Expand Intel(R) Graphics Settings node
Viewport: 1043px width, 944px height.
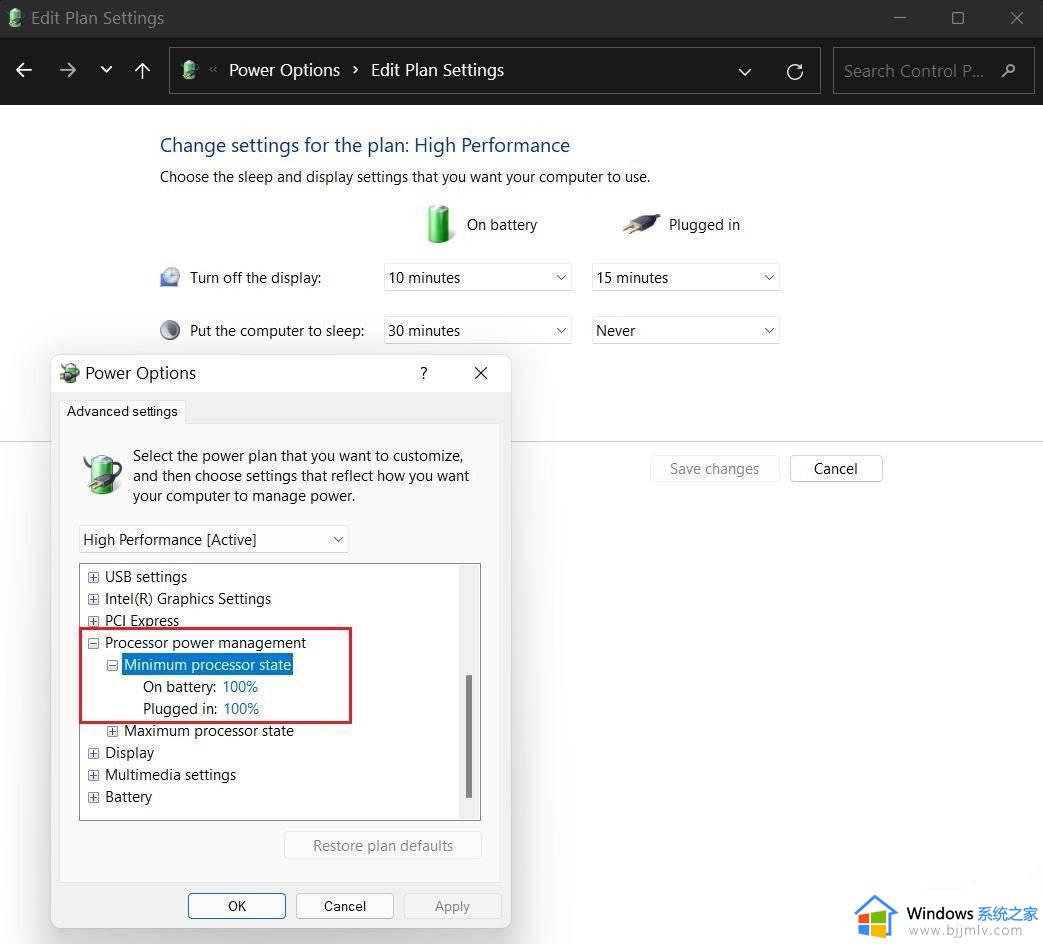pyautogui.click(x=93, y=599)
